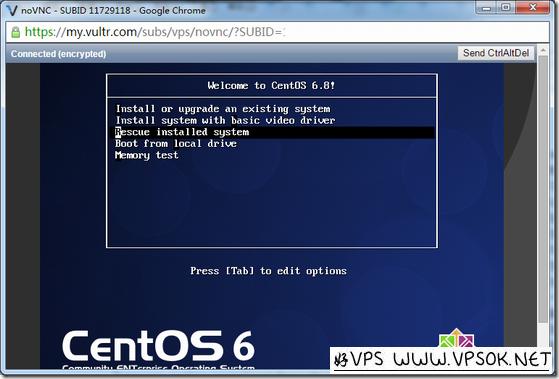The image size is (559, 379).
Task: Select "Rescue installed system" boot entry
Action: click(275, 132)
